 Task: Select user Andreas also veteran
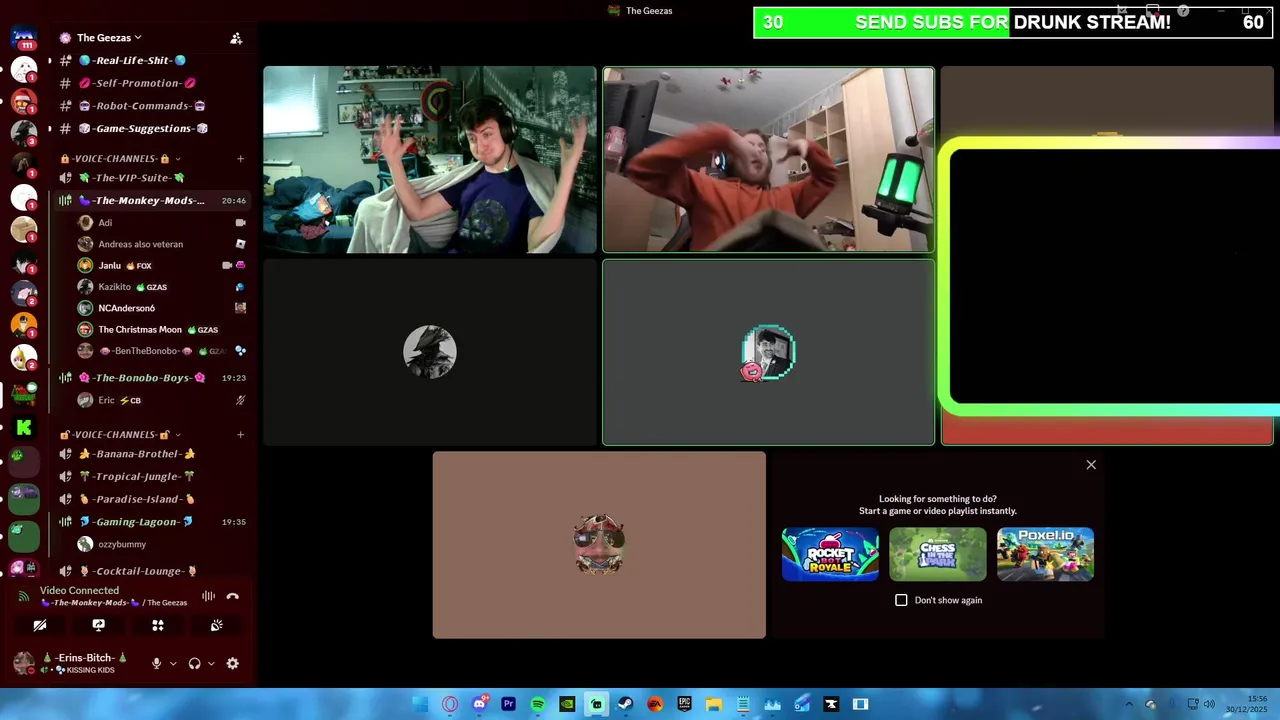[160, 244]
